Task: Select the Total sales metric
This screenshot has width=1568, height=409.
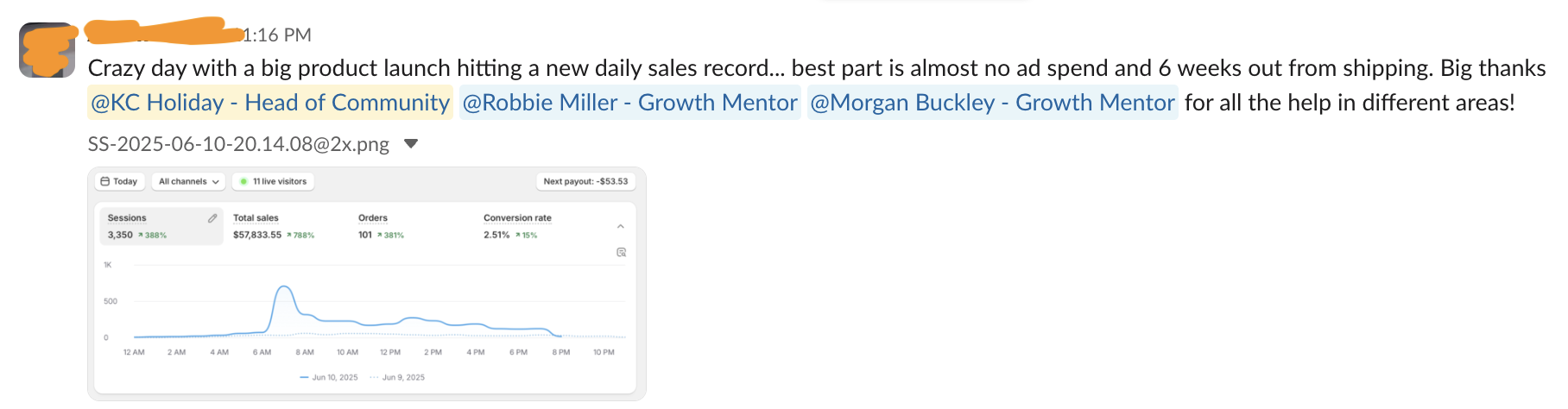Action: coord(274,226)
